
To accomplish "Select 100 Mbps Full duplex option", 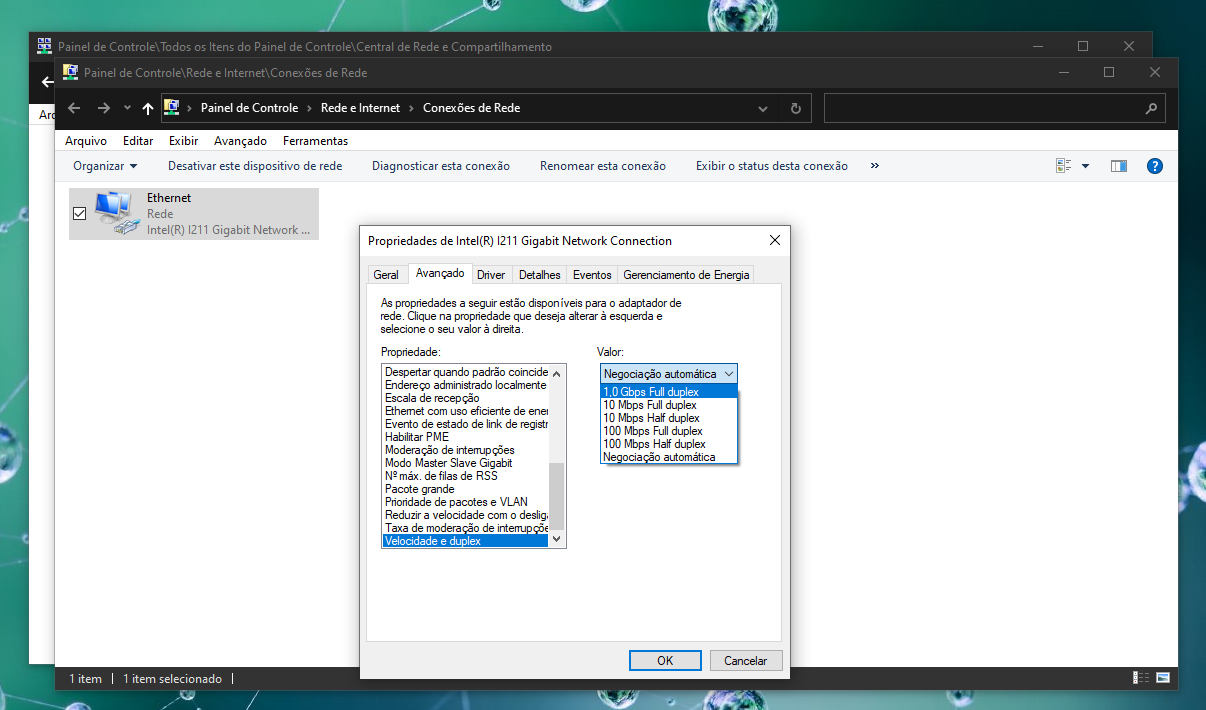I will 669,431.
